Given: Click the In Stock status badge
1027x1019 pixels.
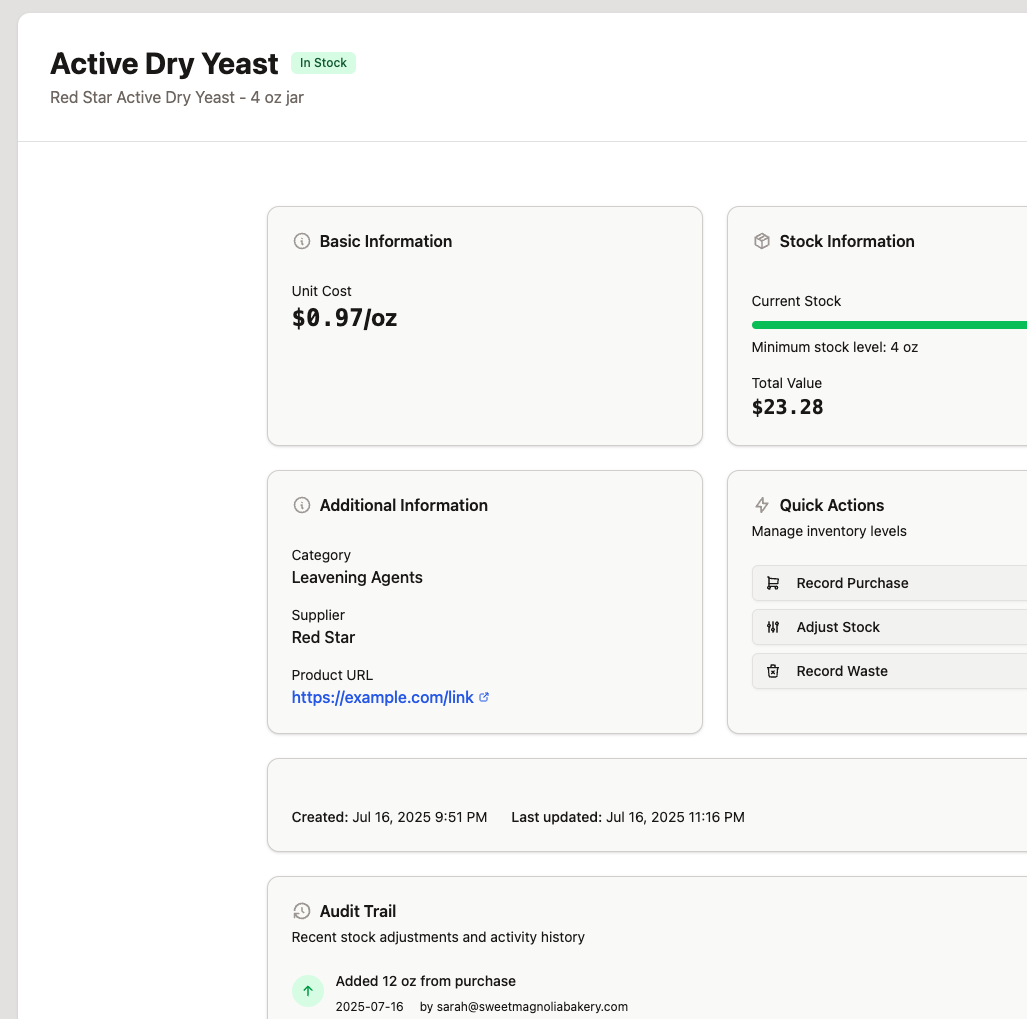Looking at the screenshot, I should (x=323, y=63).
